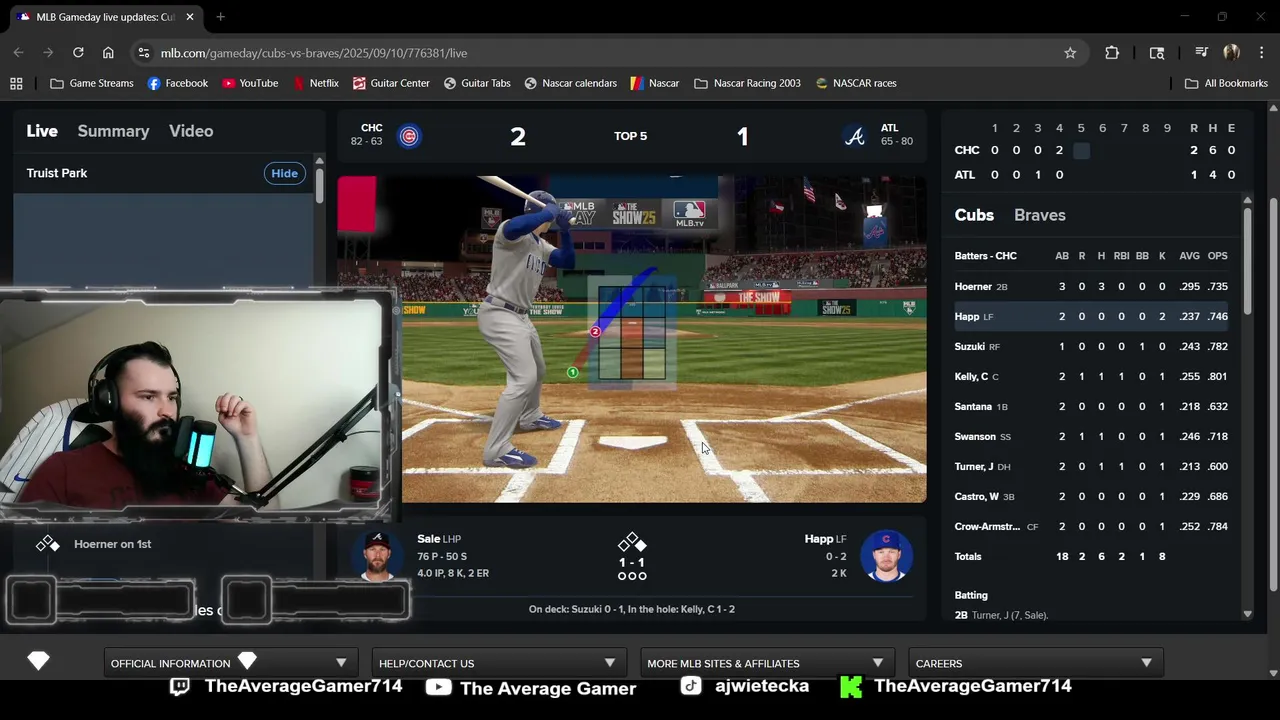This screenshot has width=1280, height=720.
Task: Open the apps grid in bookmarks bar
Action: click(16, 83)
